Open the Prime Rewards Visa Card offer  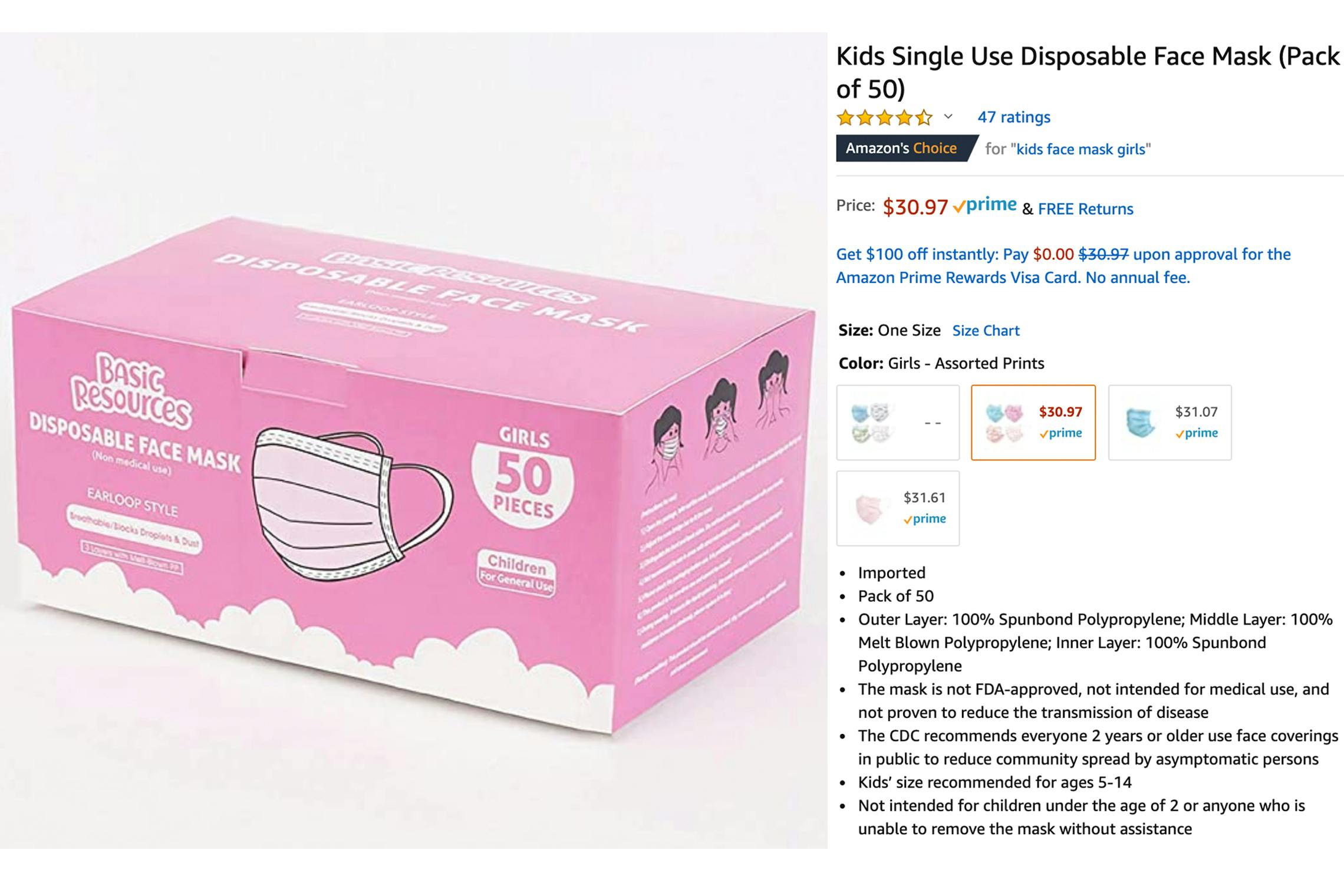pos(1063,266)
